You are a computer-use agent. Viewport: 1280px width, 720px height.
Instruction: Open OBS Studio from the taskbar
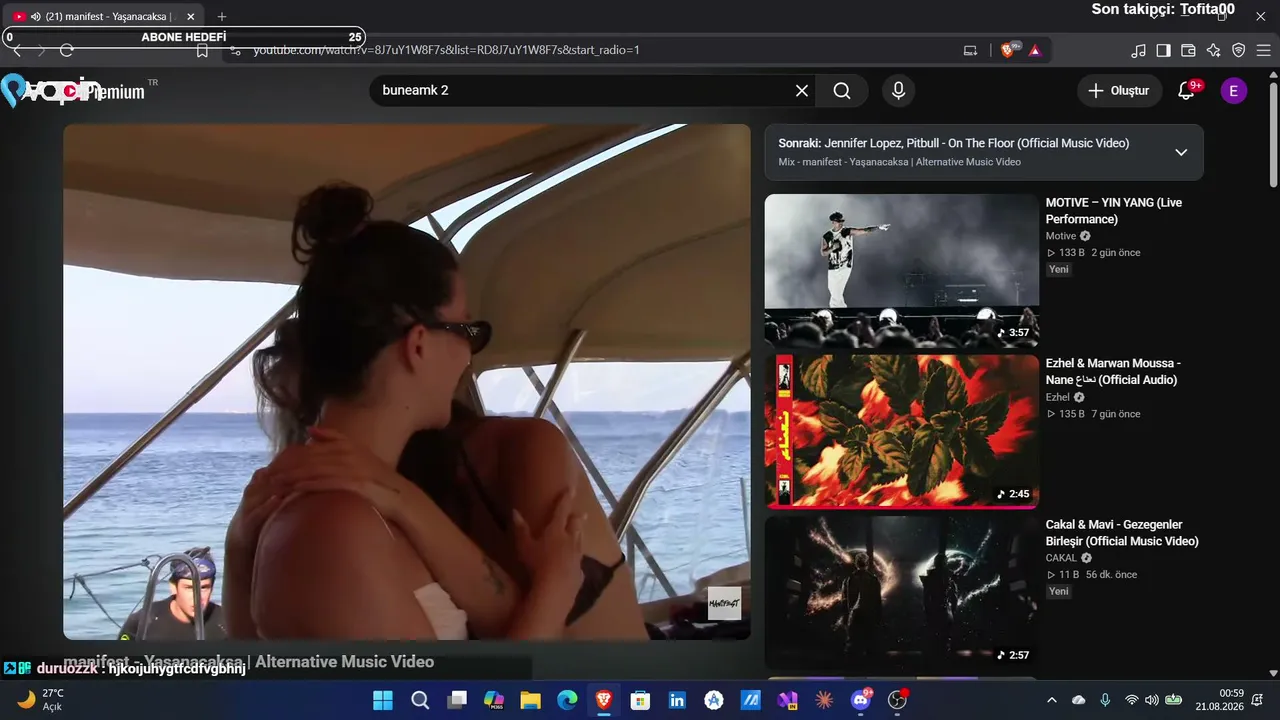[x=898, y=700]
